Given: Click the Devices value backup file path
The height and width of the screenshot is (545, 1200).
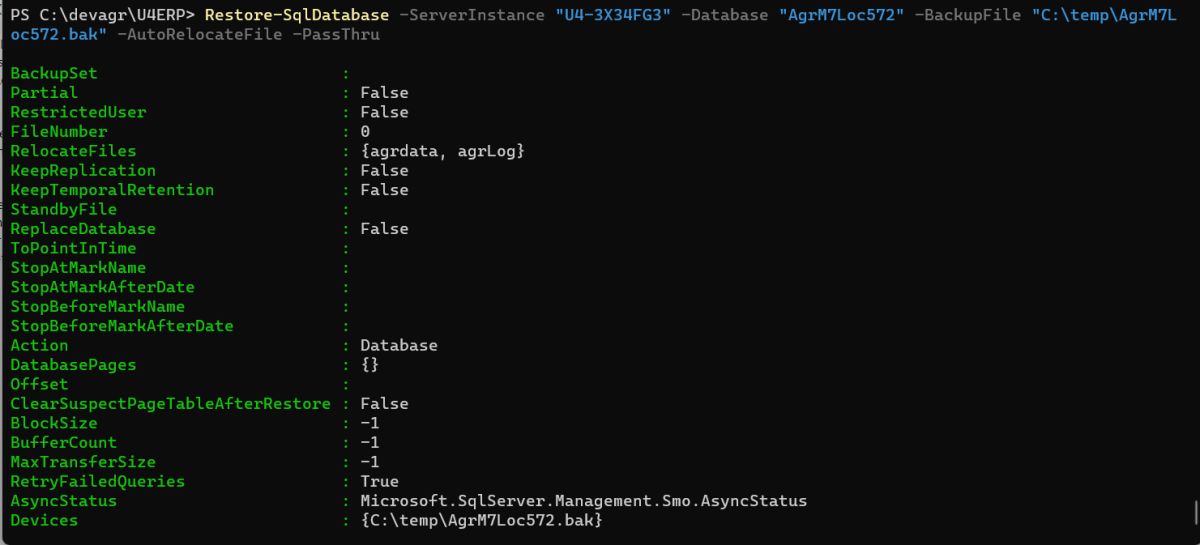Looking at the screenshot, I should (481, 521).
